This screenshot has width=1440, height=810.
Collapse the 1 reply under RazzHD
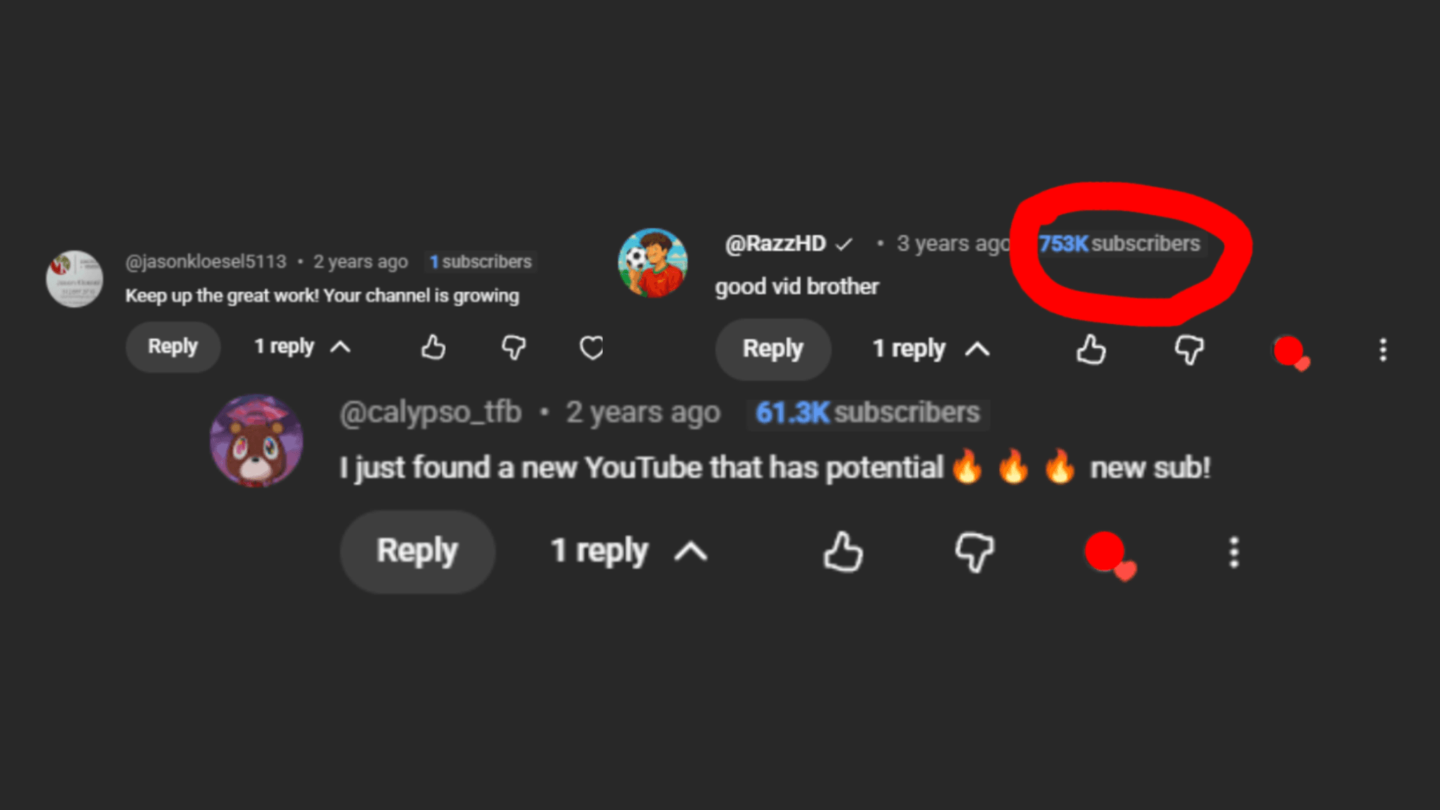pyautogui.click(x=930, y=349)
